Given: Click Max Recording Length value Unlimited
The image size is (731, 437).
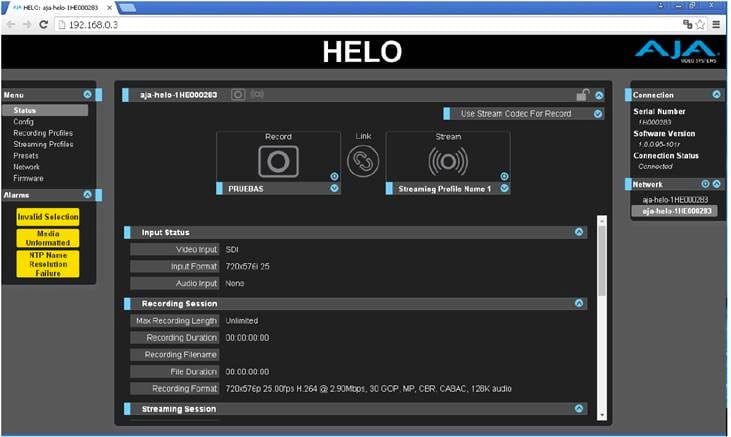Looking at the screenshot, I should point(241,321).
